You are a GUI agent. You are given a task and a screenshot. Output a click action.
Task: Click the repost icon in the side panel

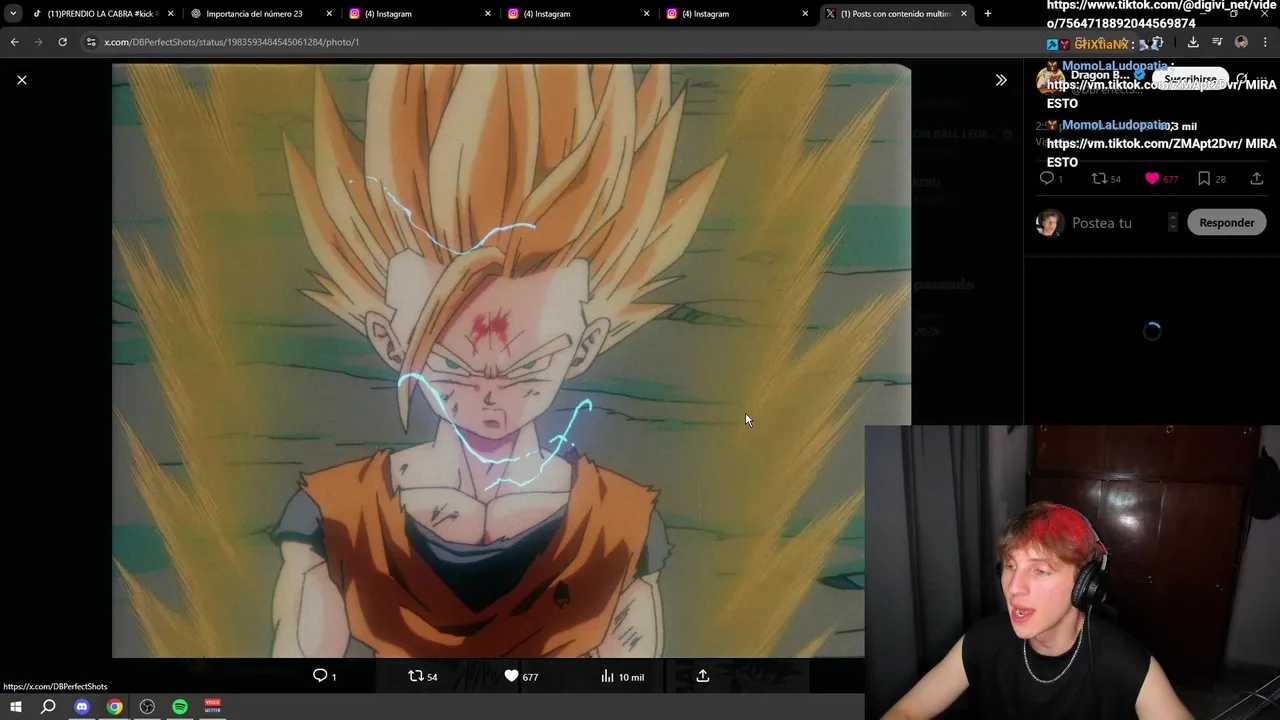pos(1098,178)
